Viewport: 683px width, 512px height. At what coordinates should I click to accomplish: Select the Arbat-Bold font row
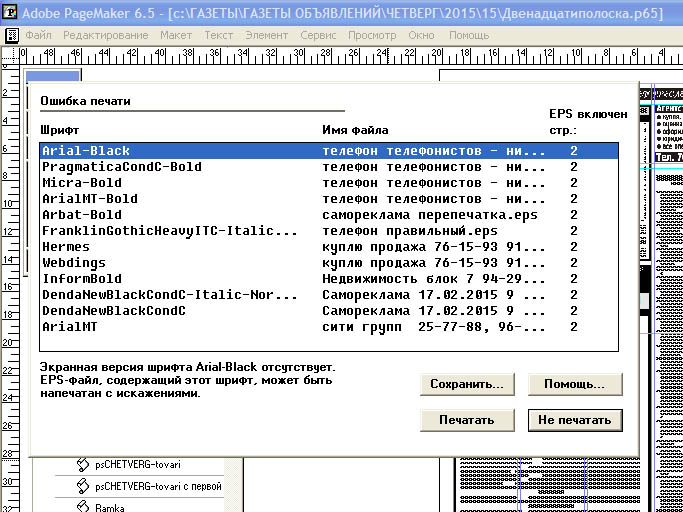coord(329,215)
